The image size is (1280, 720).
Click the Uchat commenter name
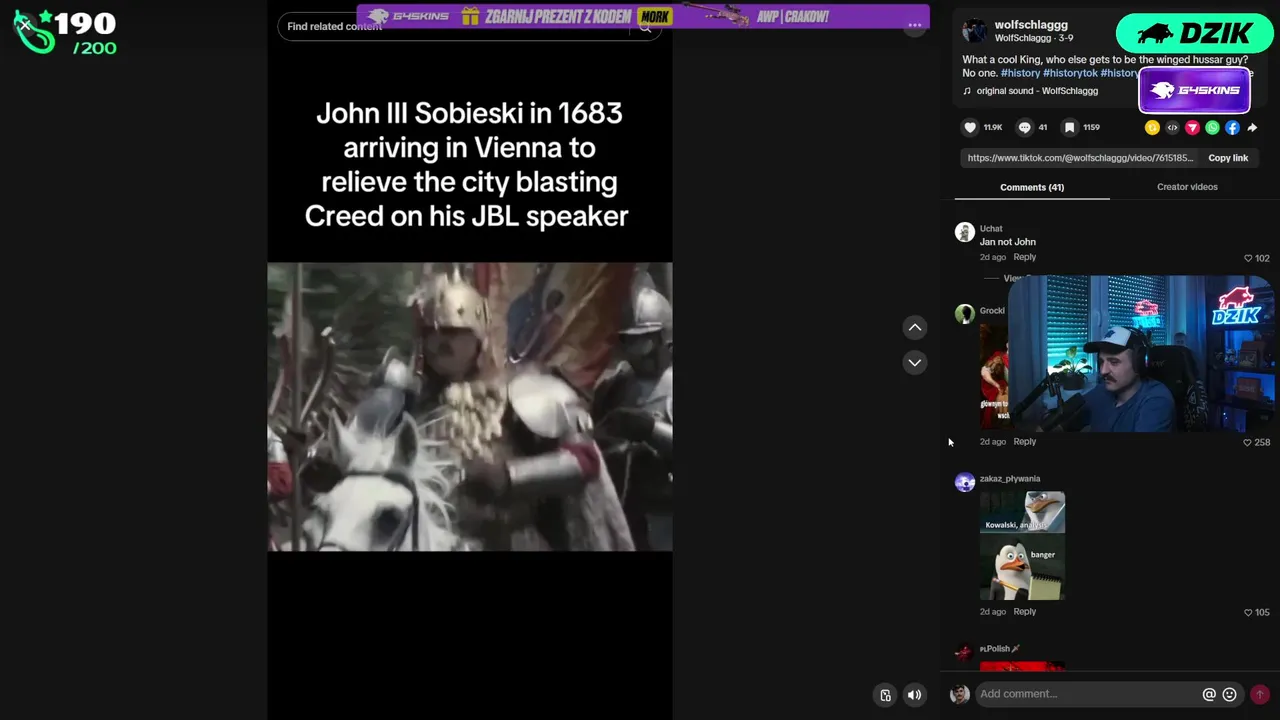click(991, 229)
